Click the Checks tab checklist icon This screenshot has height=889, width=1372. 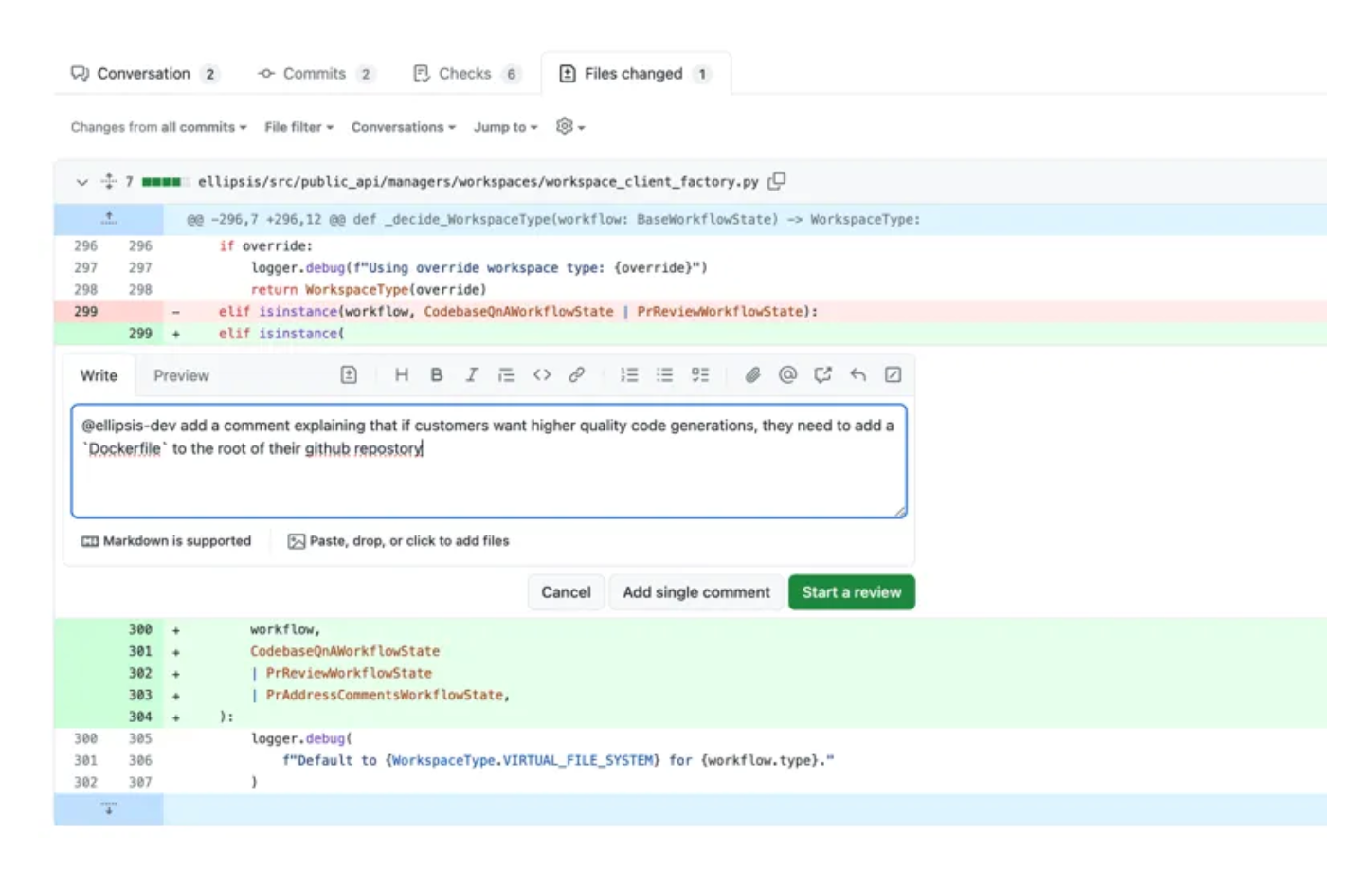click(x=422, y=74)
